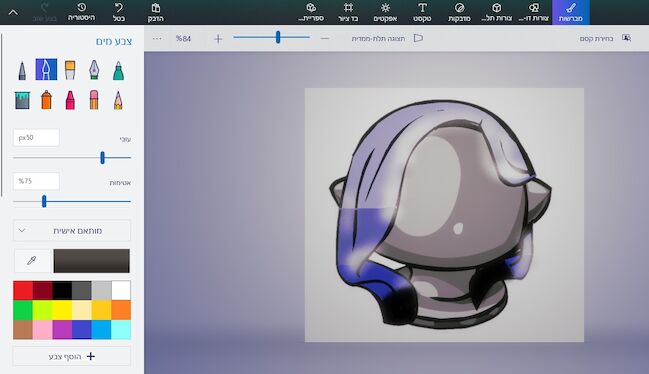Screen dimensions: 649x374
Task: Adjust the brush thickness slider
Action: [x=72, y=158]
